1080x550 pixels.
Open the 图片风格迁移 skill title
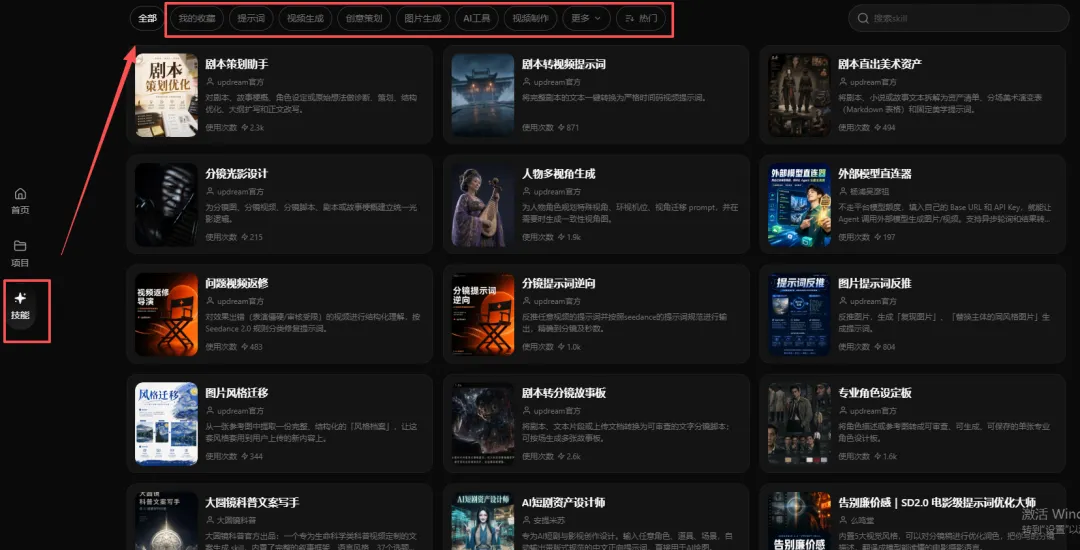point(237,393)
